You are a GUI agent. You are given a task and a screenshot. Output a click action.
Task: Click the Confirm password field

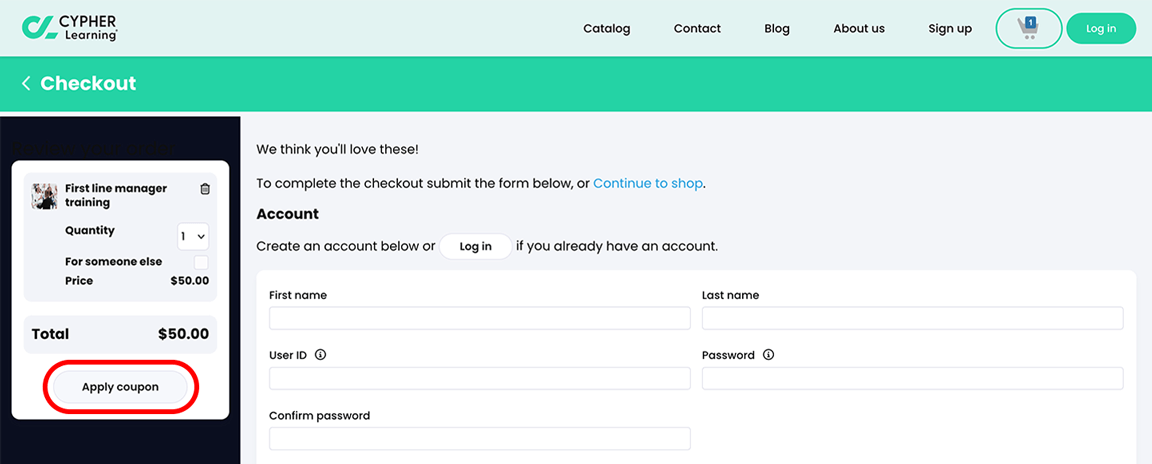pyautogui.click(x=480, y=438)
